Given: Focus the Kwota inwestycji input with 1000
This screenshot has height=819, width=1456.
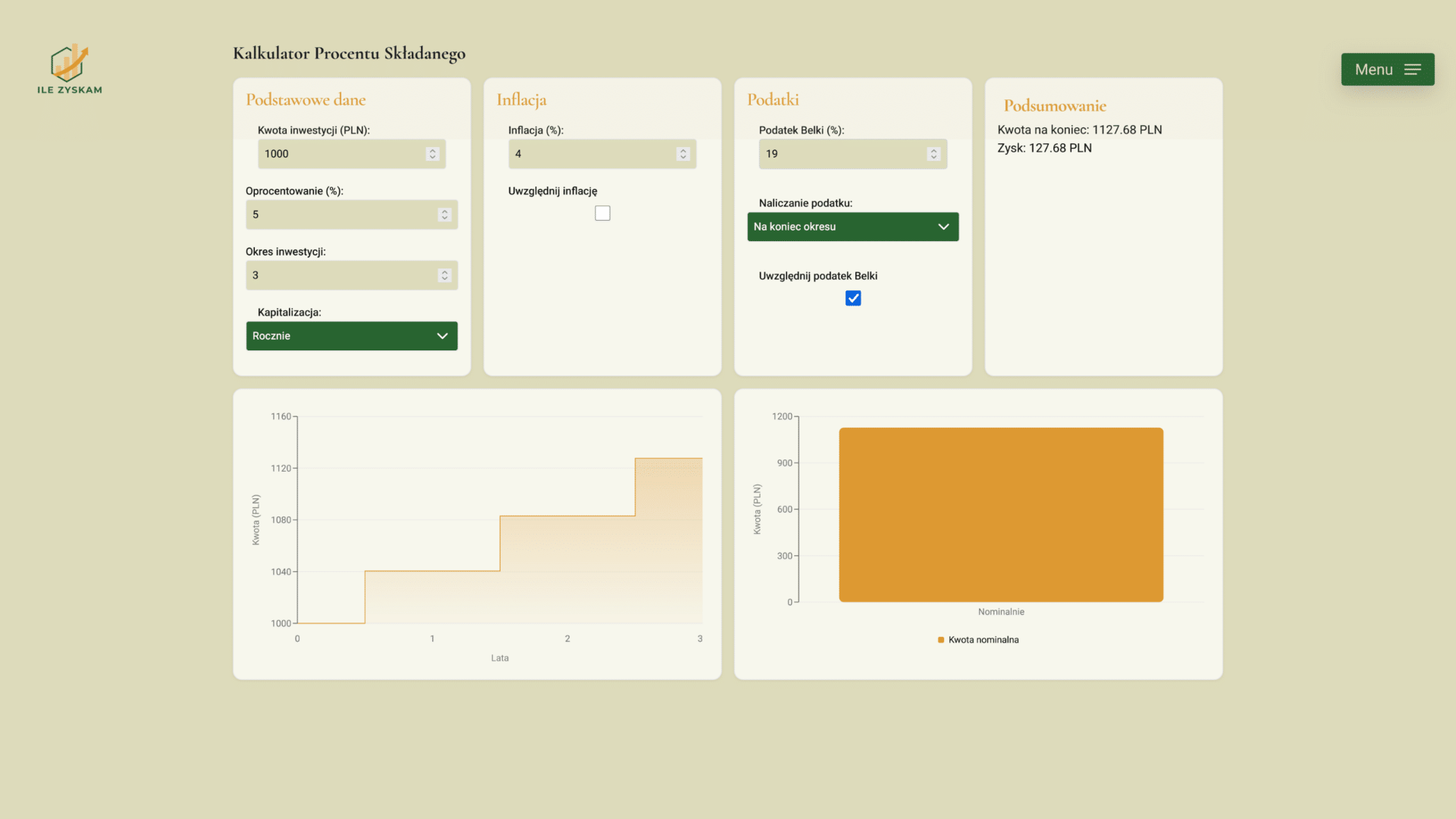Looking at the screenshot, I should point(341,154).
